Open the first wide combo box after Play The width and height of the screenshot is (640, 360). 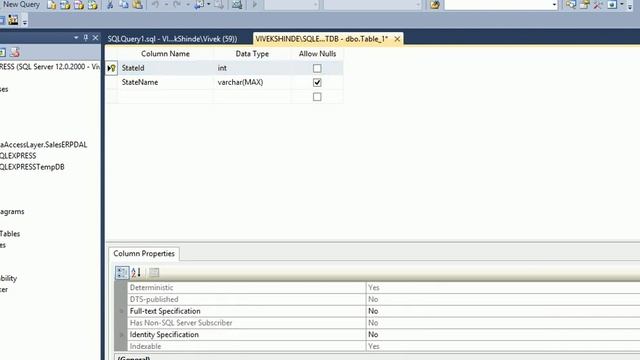click(x=292, y=5)
